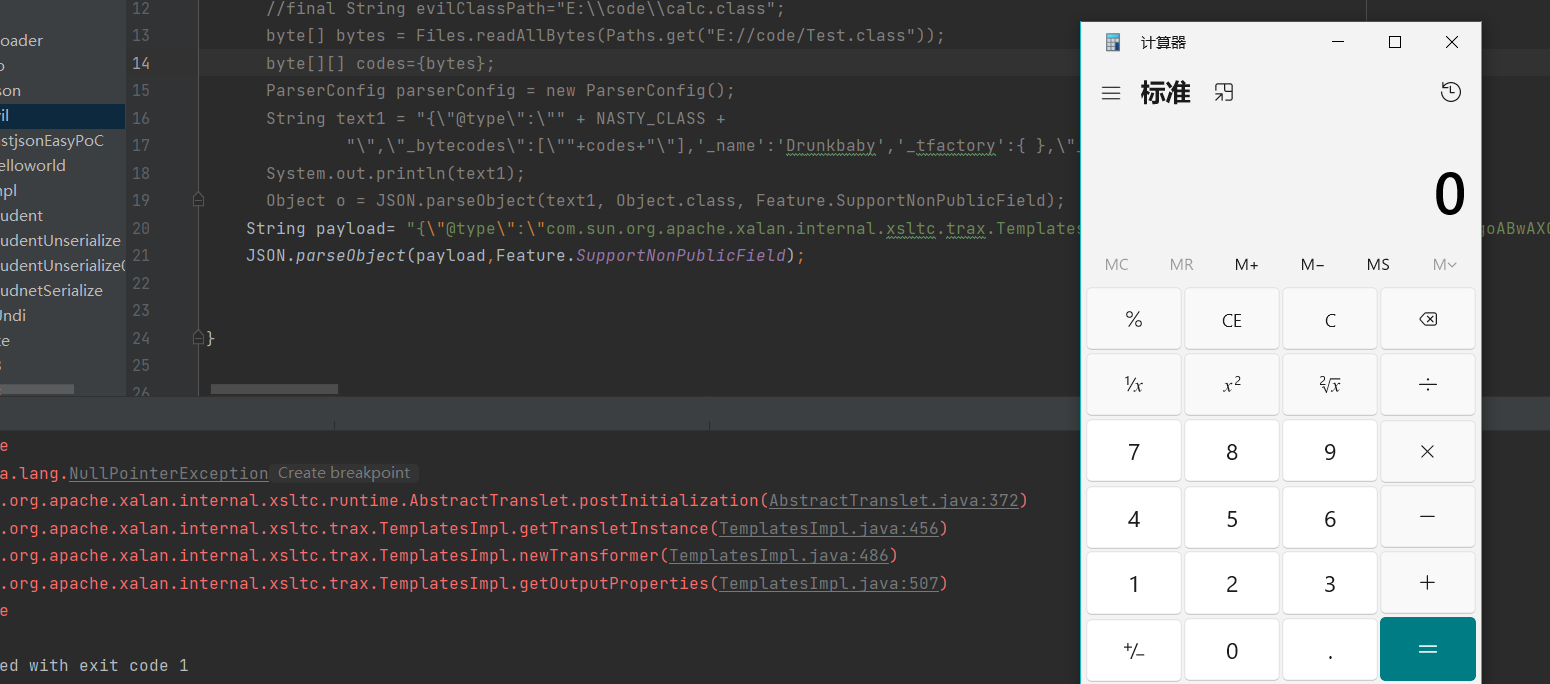This screenshot has height=684, width=1550.
Task: Click the project panel horizontal scrollbar
Action: coord(37,389)
